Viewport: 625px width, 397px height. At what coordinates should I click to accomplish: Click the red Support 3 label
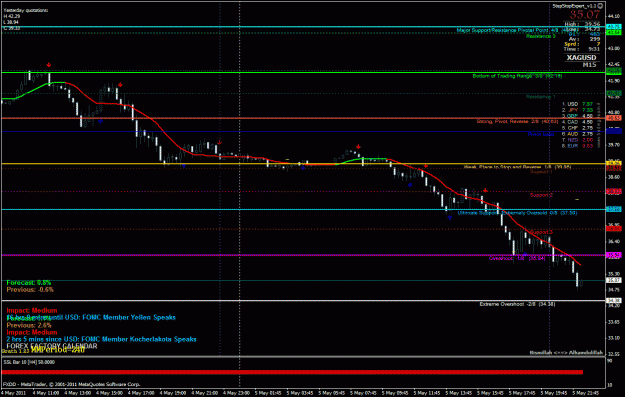(x=541, y=232)
